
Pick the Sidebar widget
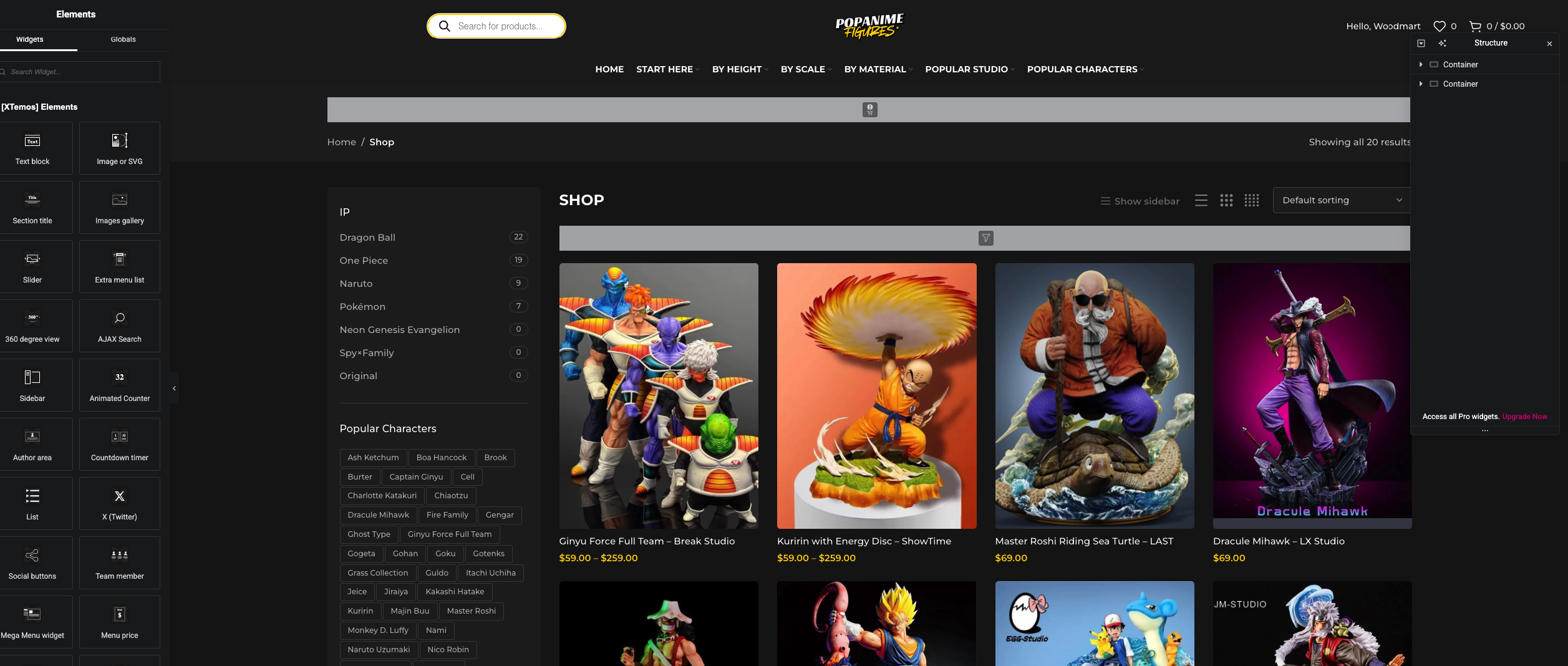coord(32,385)
